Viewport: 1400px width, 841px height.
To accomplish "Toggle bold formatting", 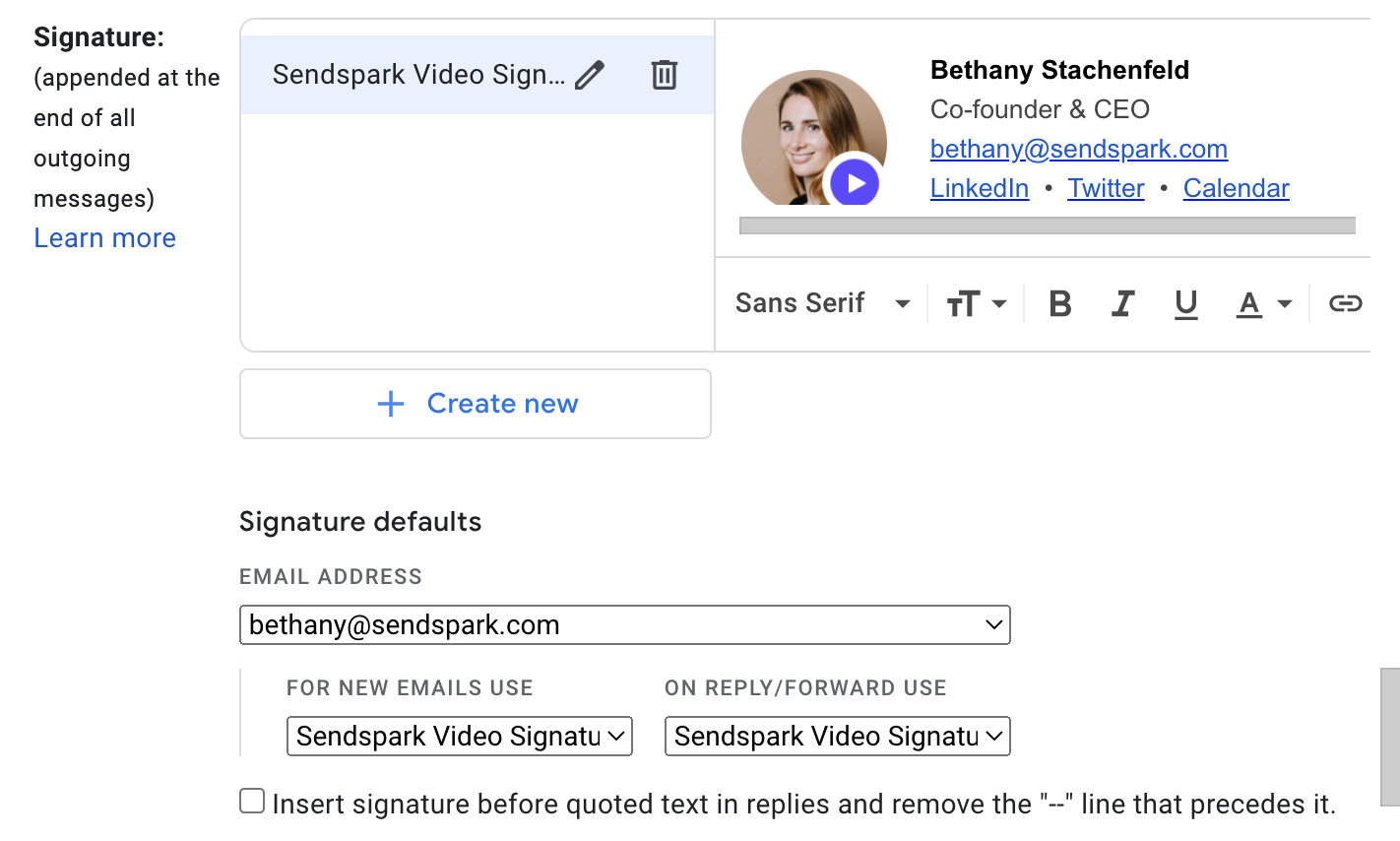I will click(x=1060, y=303).
